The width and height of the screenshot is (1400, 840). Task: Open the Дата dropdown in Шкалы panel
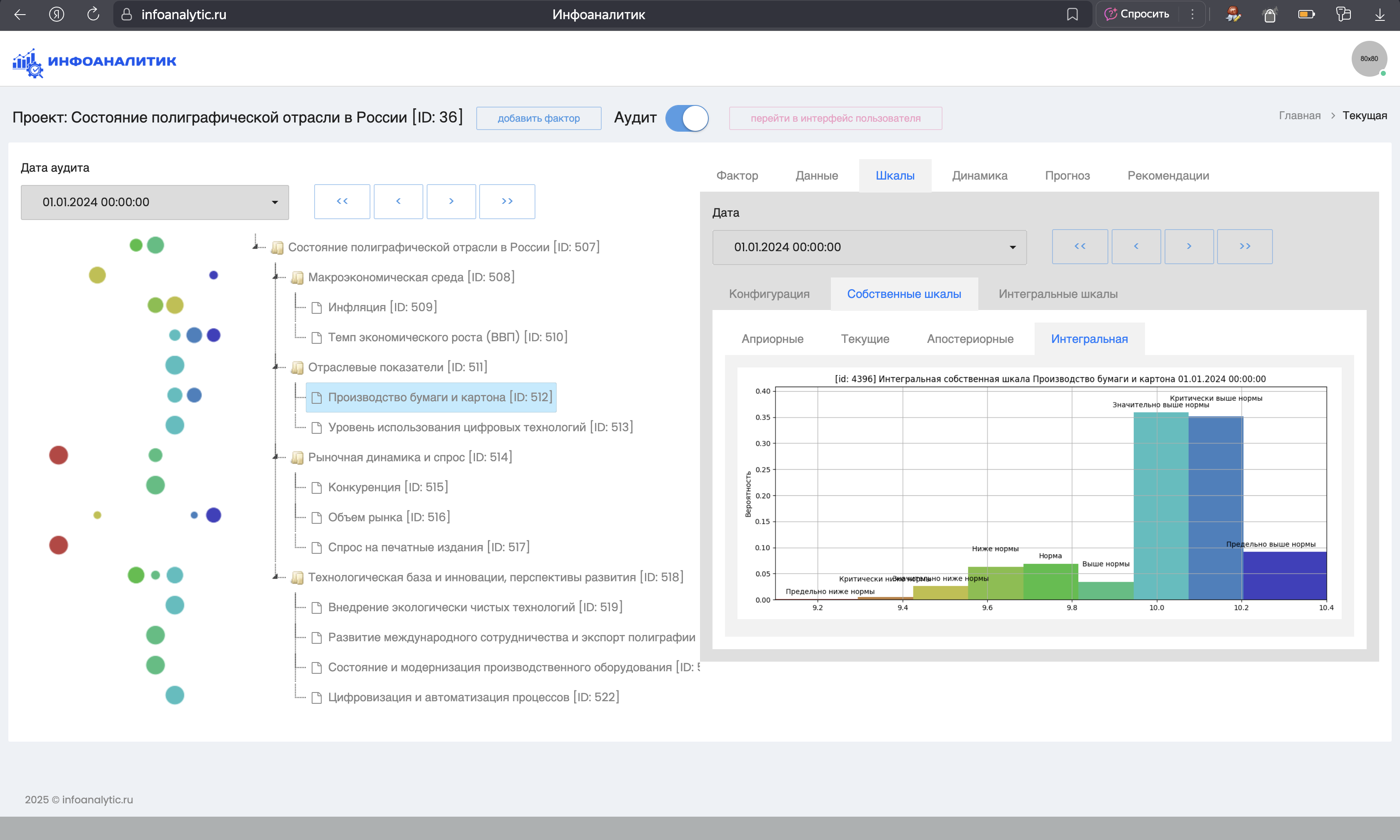click(869, 247)
